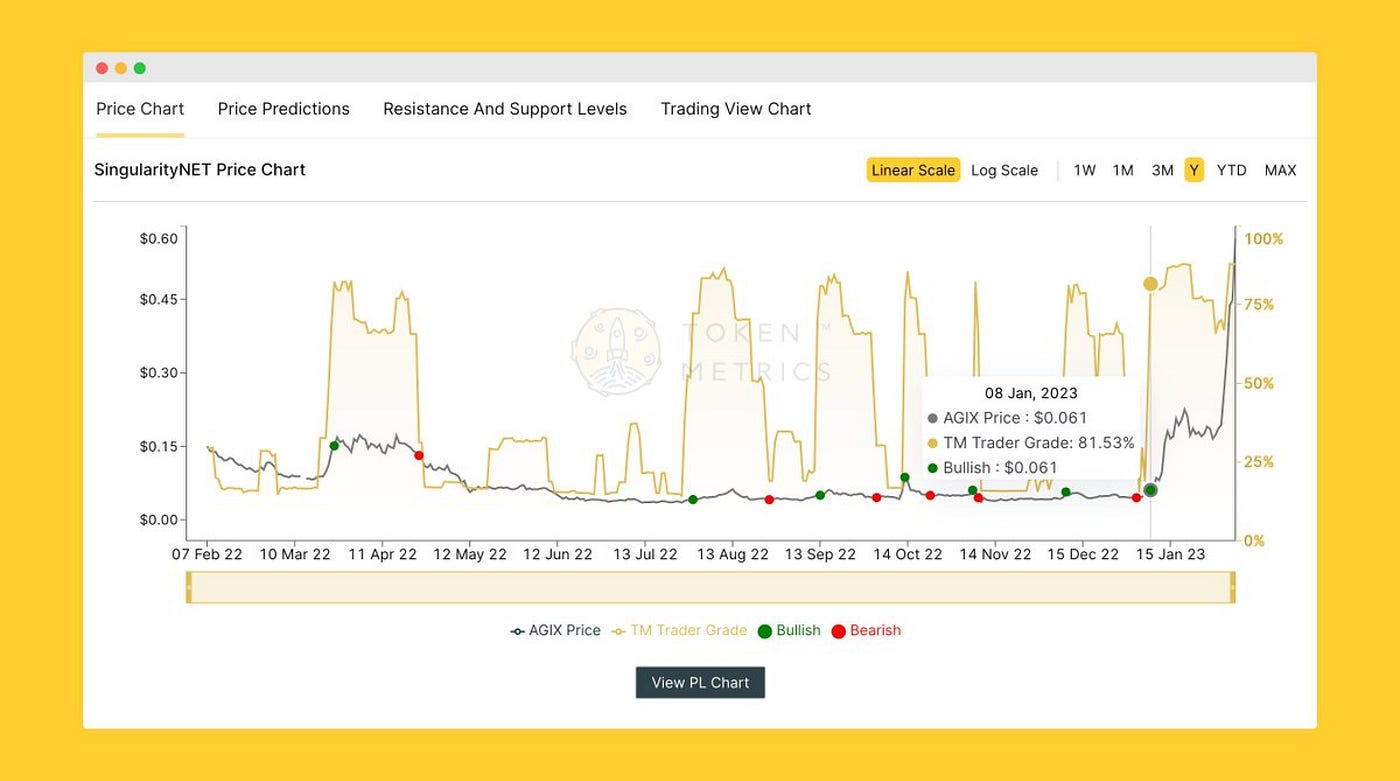Set time range to 1W
1400x781 pixels.
coord(1085,170)
